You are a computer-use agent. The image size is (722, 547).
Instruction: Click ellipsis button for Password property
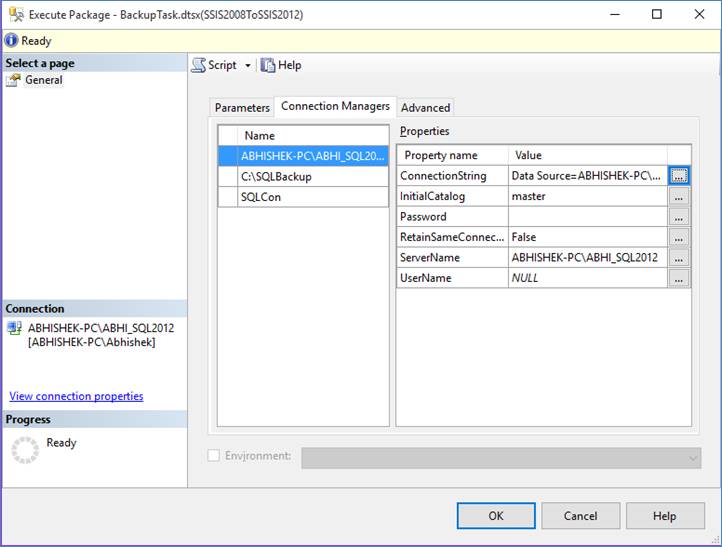point(679,217)
